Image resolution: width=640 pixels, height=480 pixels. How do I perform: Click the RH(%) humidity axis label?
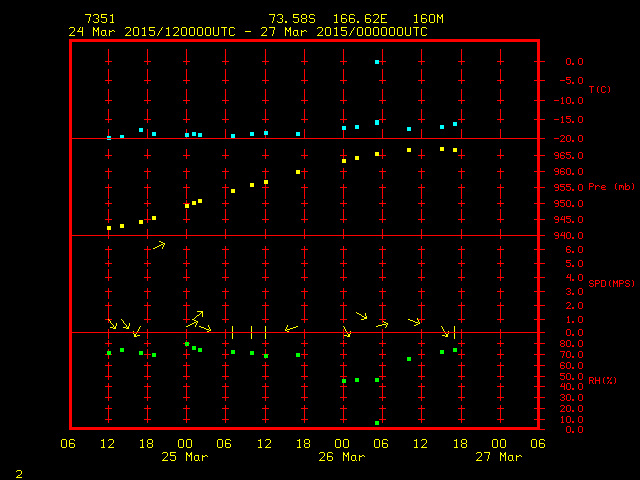599,381
